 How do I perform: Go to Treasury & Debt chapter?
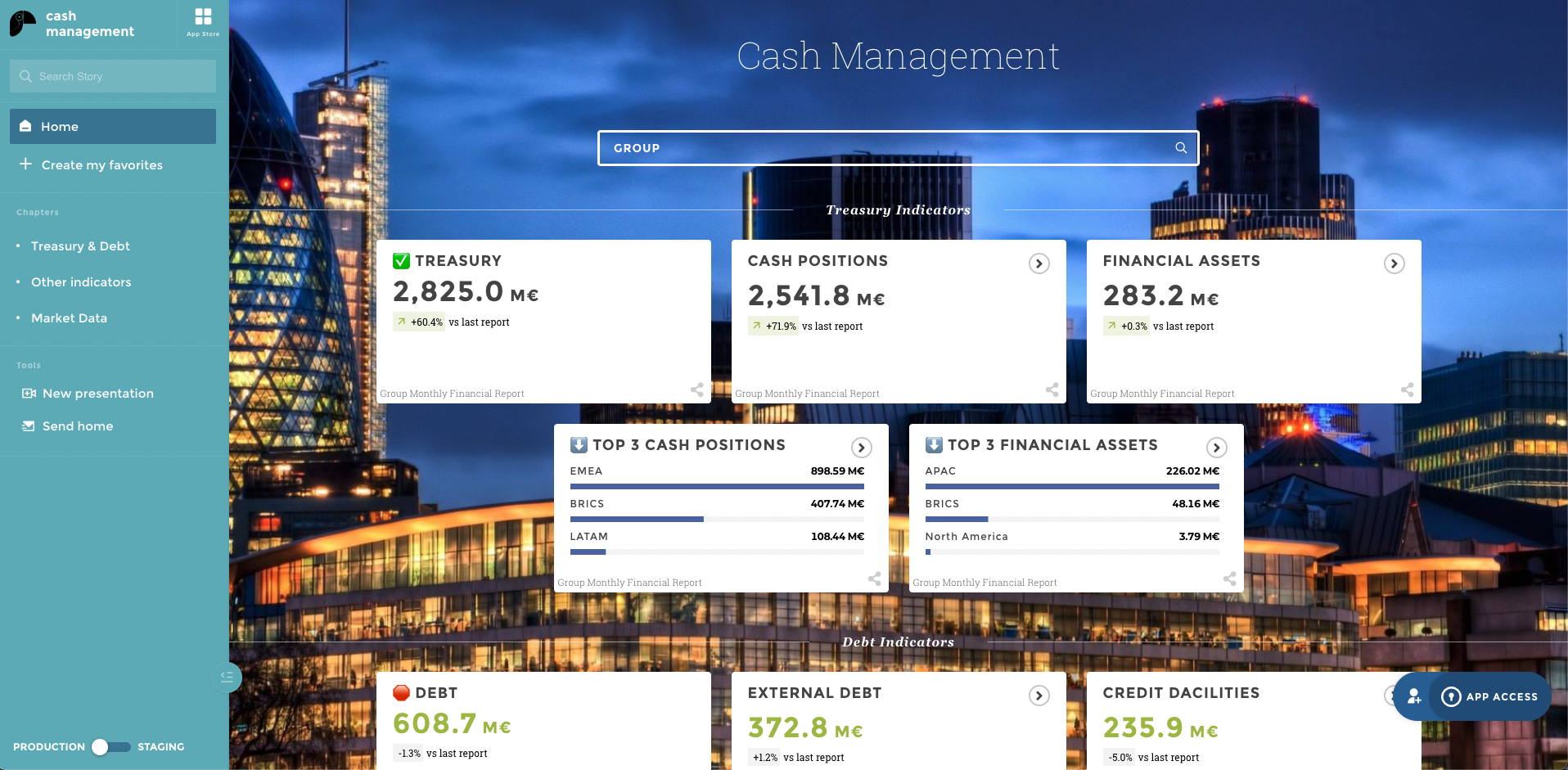(x=80, y=246)
